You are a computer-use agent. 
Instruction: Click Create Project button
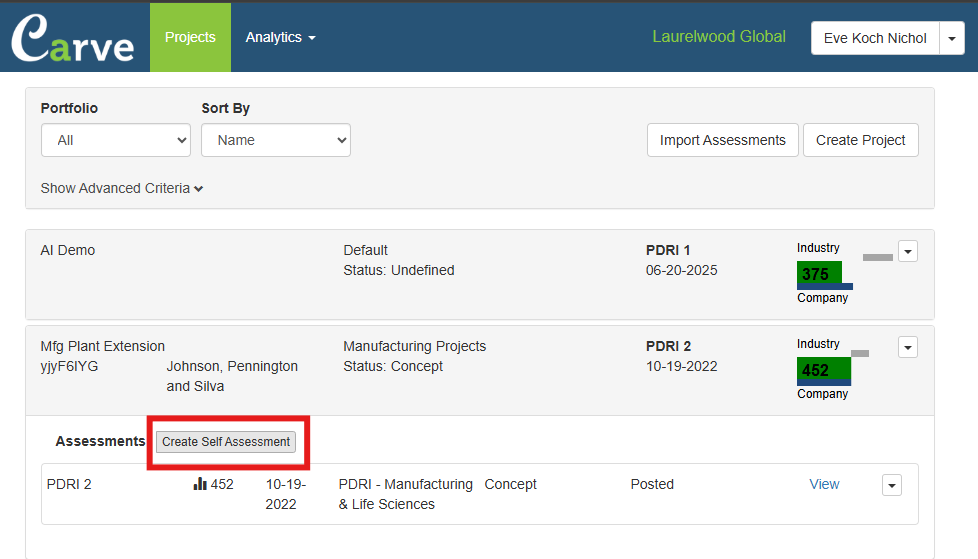pyautogui.click(x=860, y=140)
